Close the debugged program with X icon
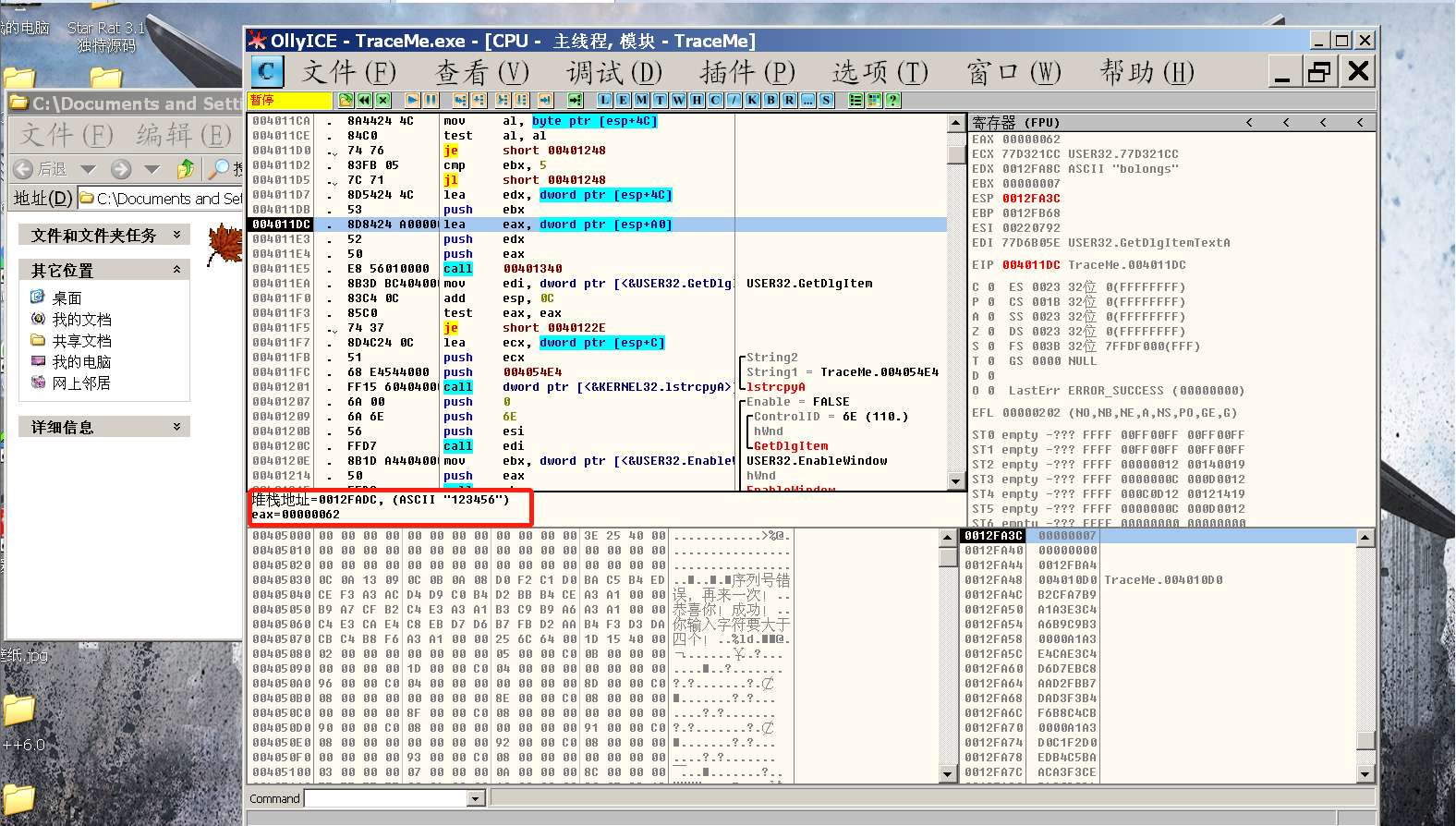Viewport: 1456px width, 826px height. (383, 100)
